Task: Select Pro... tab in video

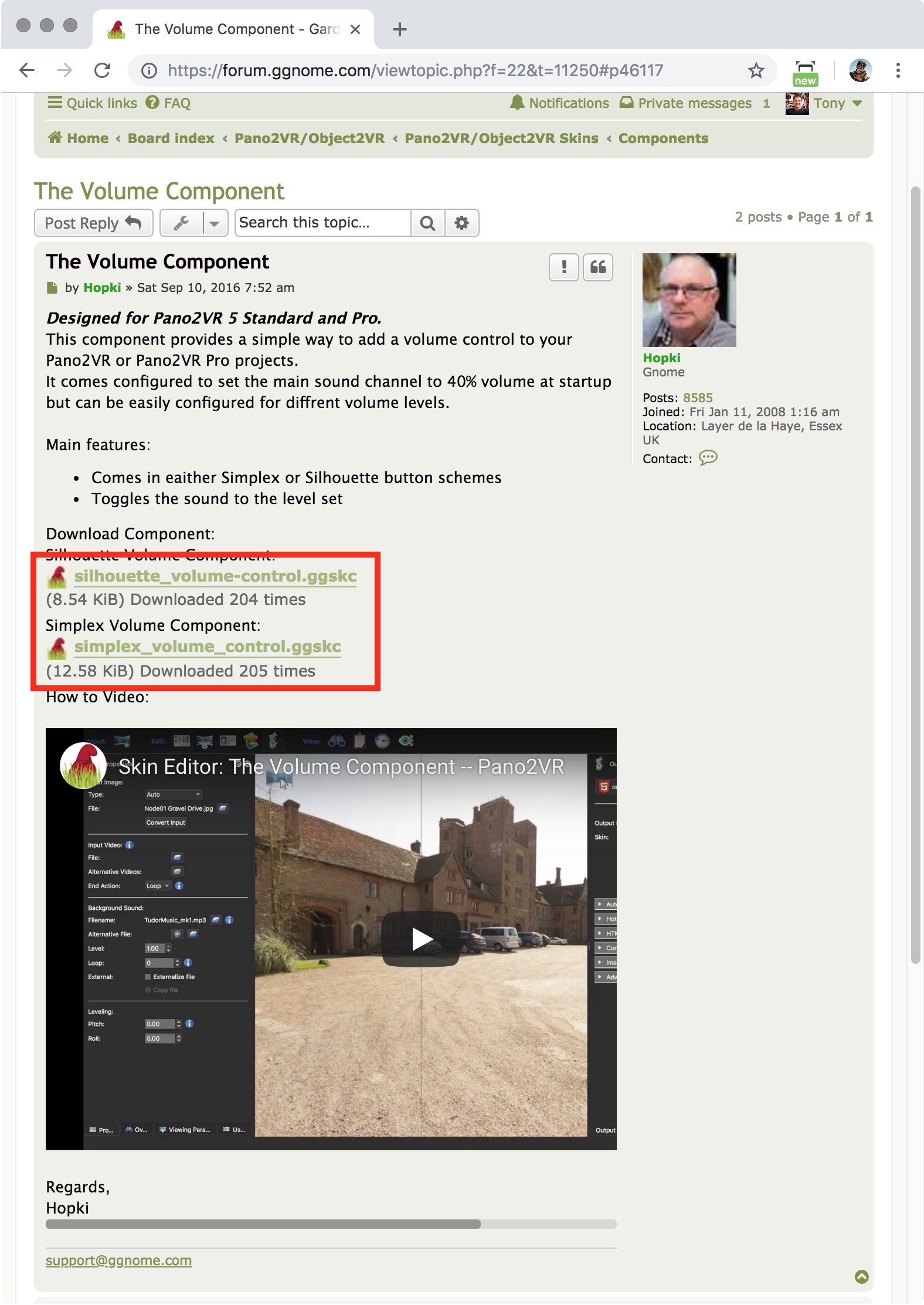Action: 101,1130
